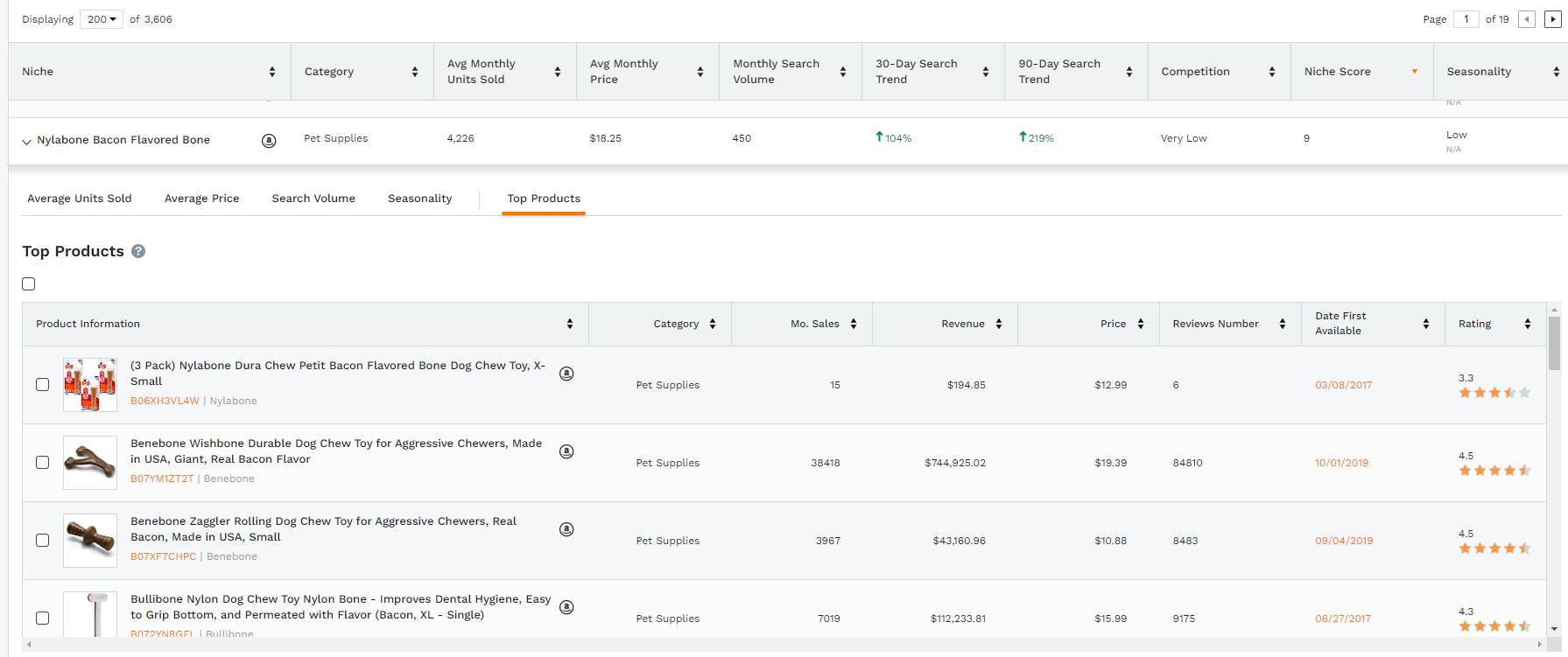Open Benebone Wishbone Durable Dog Chew Toy title
Screen dimensions: 1568x657
click(x=336, y=451)
